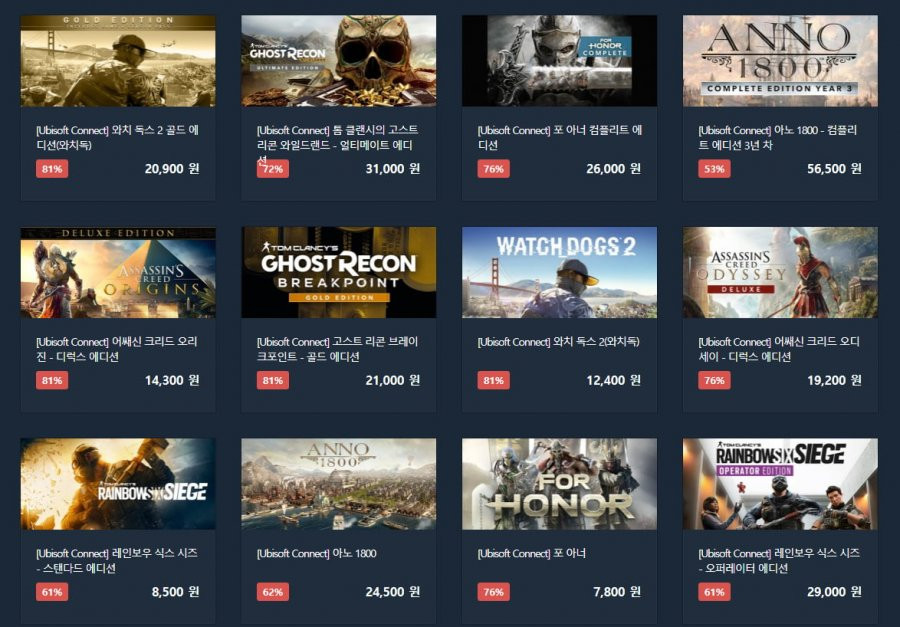Click the 와치 독스 2 골드 에디션 title link
The image size is (900, 627).
coord(118,137)
